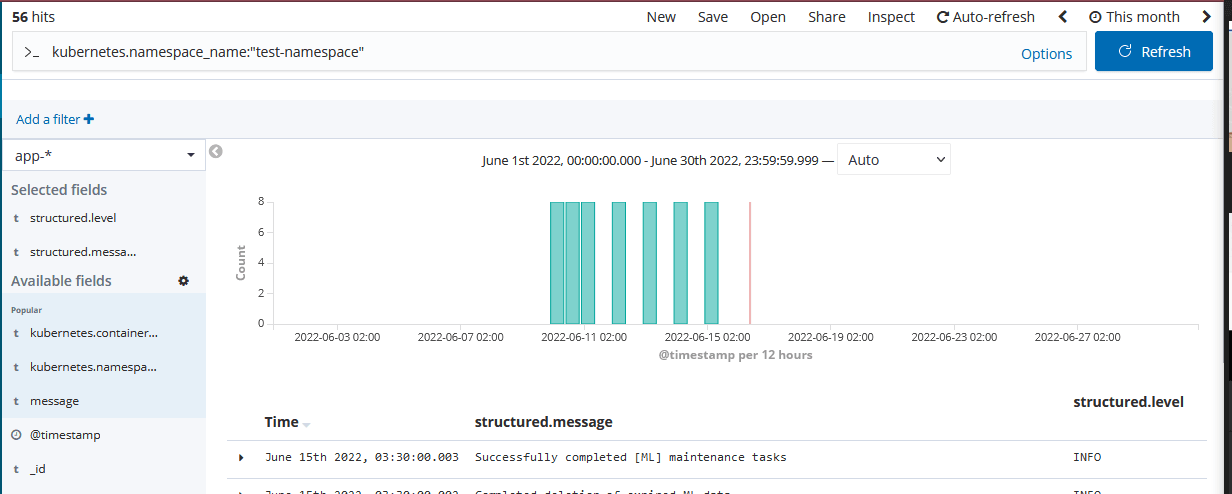
Task: Click the query input containing test-namespace
Action: (x=500, y=51)
